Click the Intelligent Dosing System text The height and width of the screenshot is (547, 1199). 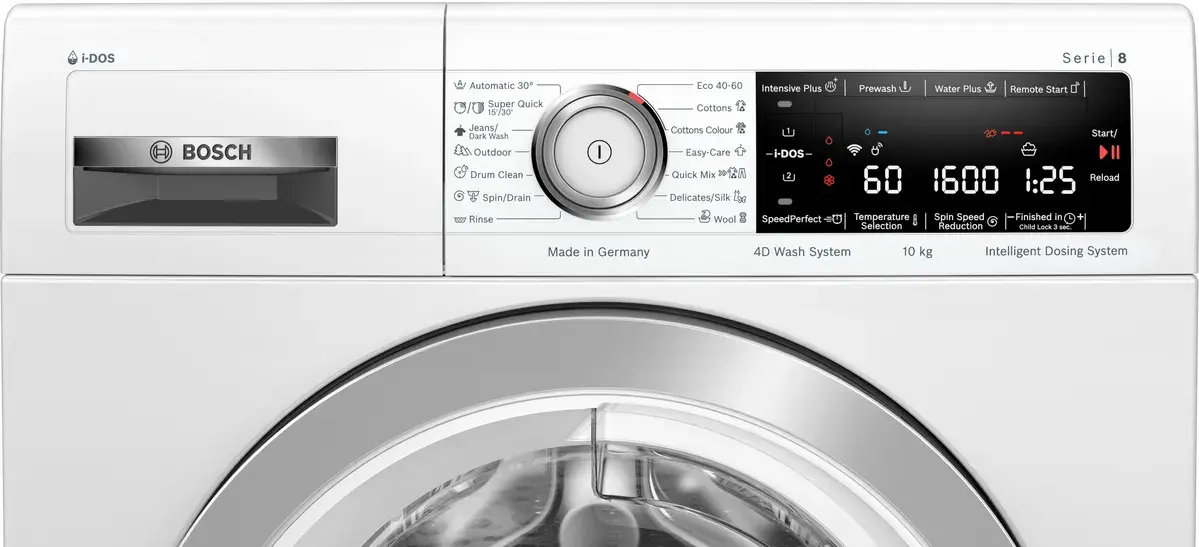1056,251
